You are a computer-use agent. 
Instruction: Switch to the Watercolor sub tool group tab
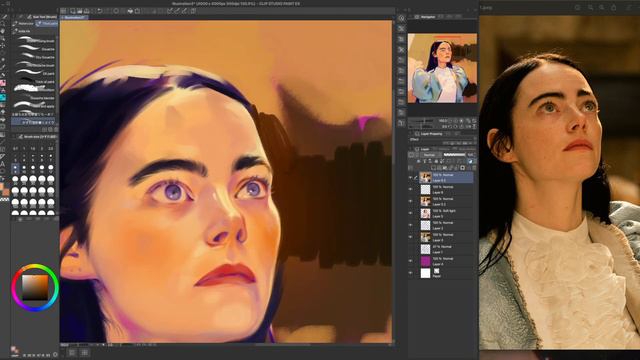pos(24,24)
